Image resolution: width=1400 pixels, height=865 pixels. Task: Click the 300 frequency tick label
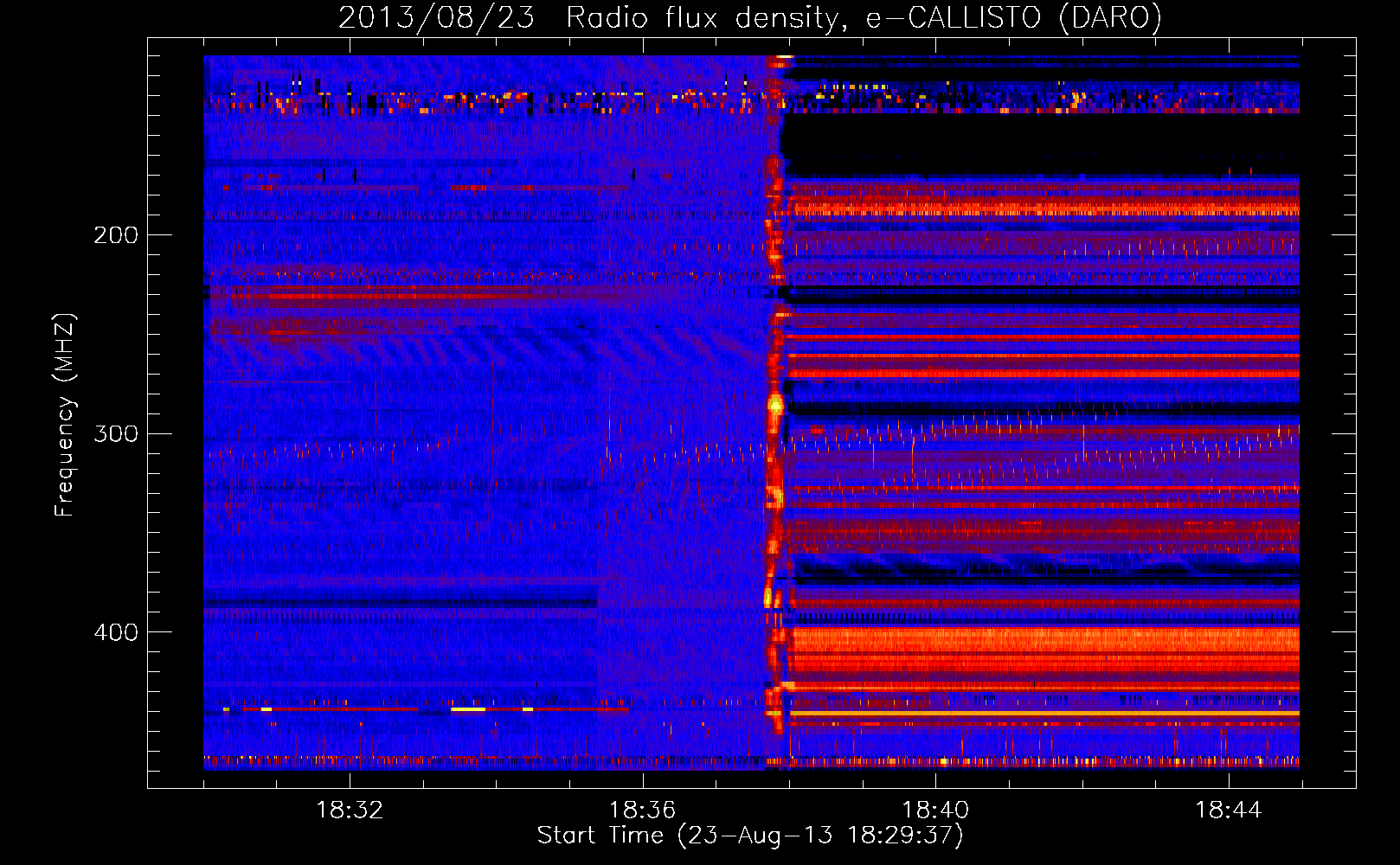pyautogui.click(x=116, y=433)
